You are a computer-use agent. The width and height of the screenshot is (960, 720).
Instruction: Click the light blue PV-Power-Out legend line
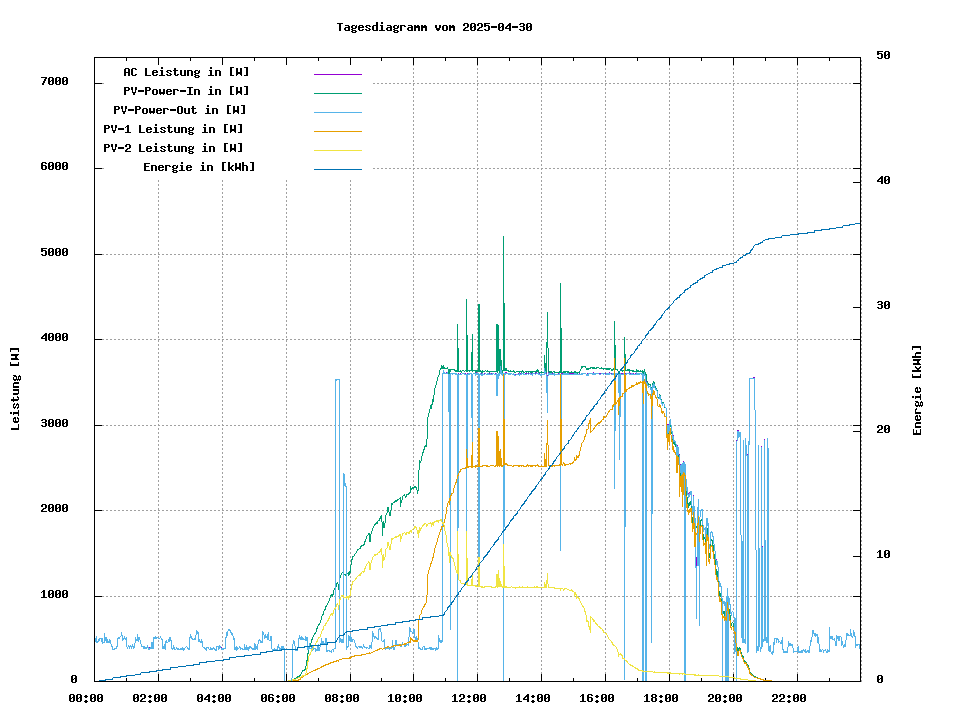[337, 112]
